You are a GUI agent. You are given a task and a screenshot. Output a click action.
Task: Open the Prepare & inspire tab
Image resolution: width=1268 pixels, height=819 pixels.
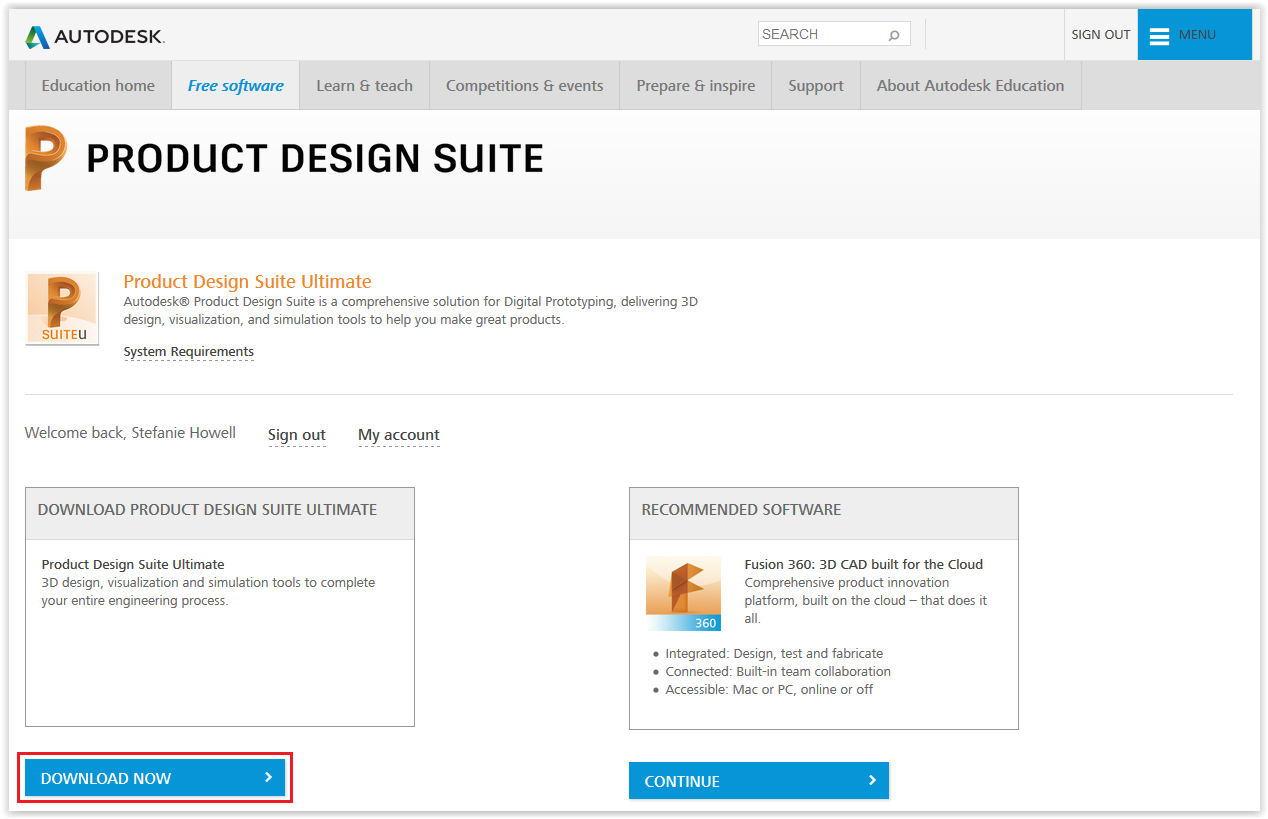pyautogui.click(x=696, y=86)
